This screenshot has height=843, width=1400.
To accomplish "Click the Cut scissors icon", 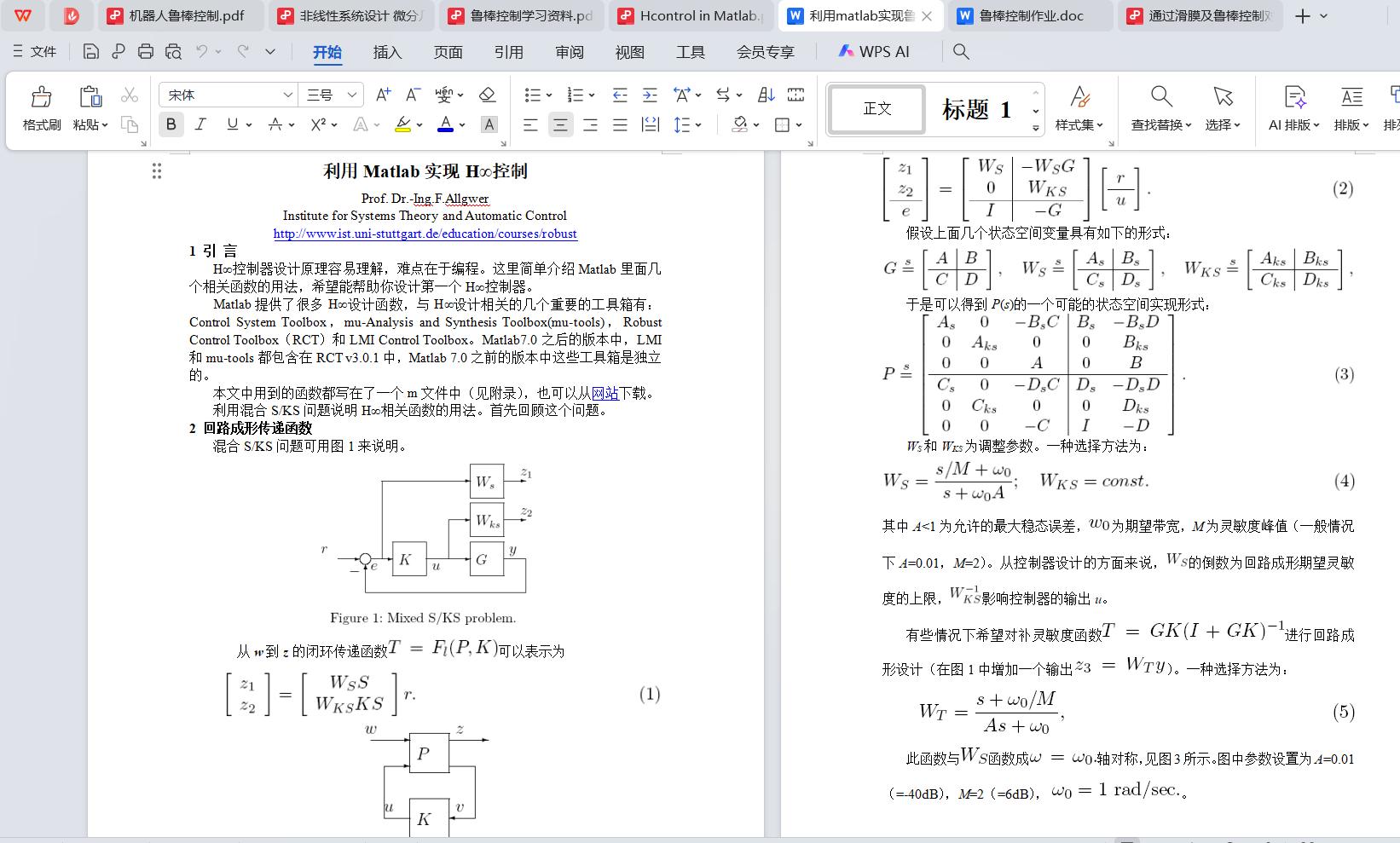I will (130, 95).
